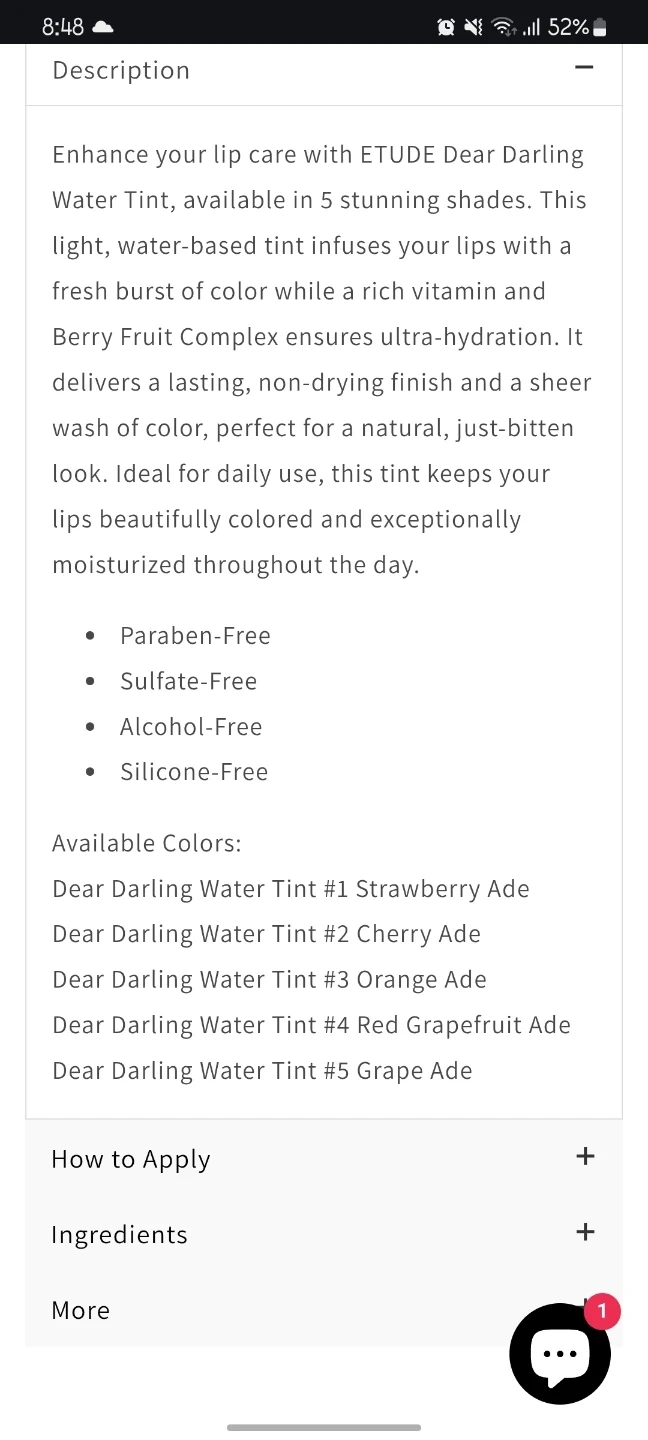Image resolution: width=648 pixels, height=1440 pixels.
Task: Expand Ingredients section plus icon
Action: [x=585, y=1232]
